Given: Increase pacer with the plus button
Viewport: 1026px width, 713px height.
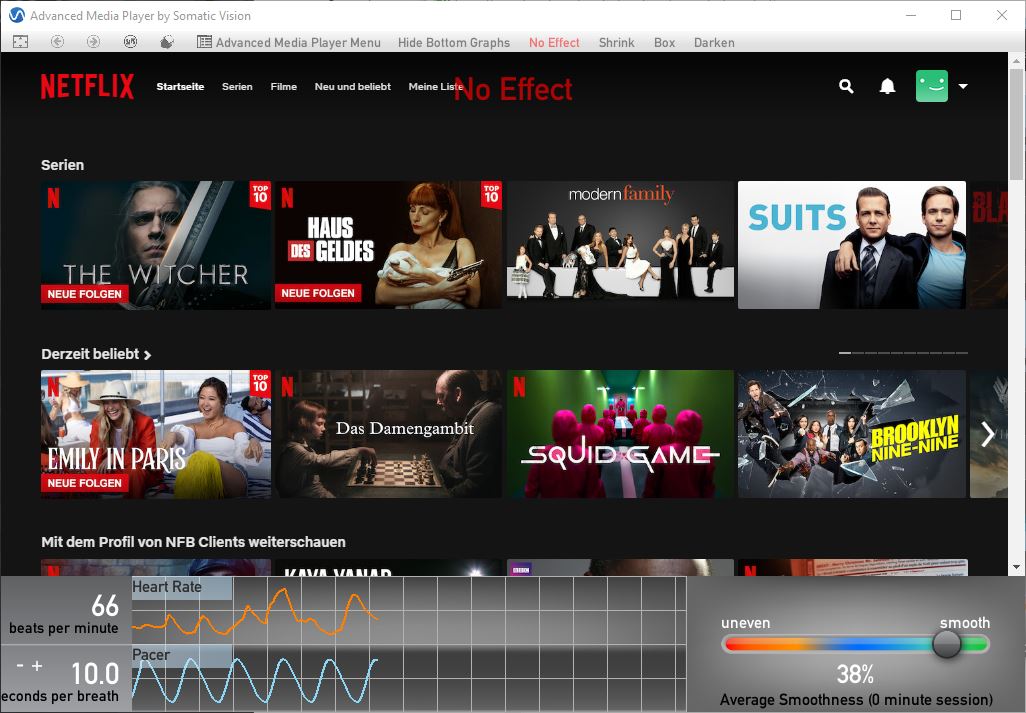Looking at the screenshot, I should pyautogui.click(x=37, y=666).
